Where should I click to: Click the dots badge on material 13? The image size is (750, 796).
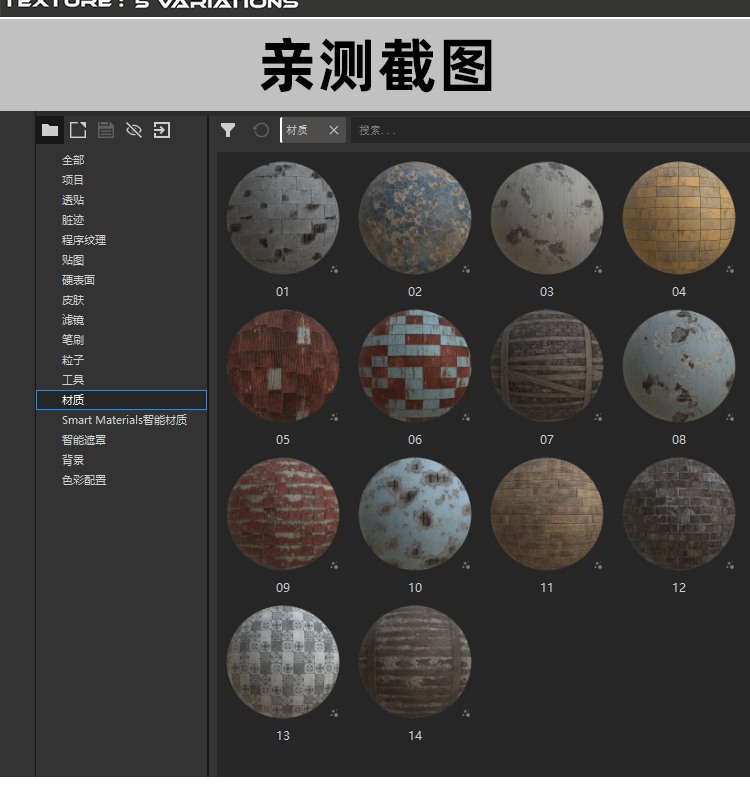(334, 713)
